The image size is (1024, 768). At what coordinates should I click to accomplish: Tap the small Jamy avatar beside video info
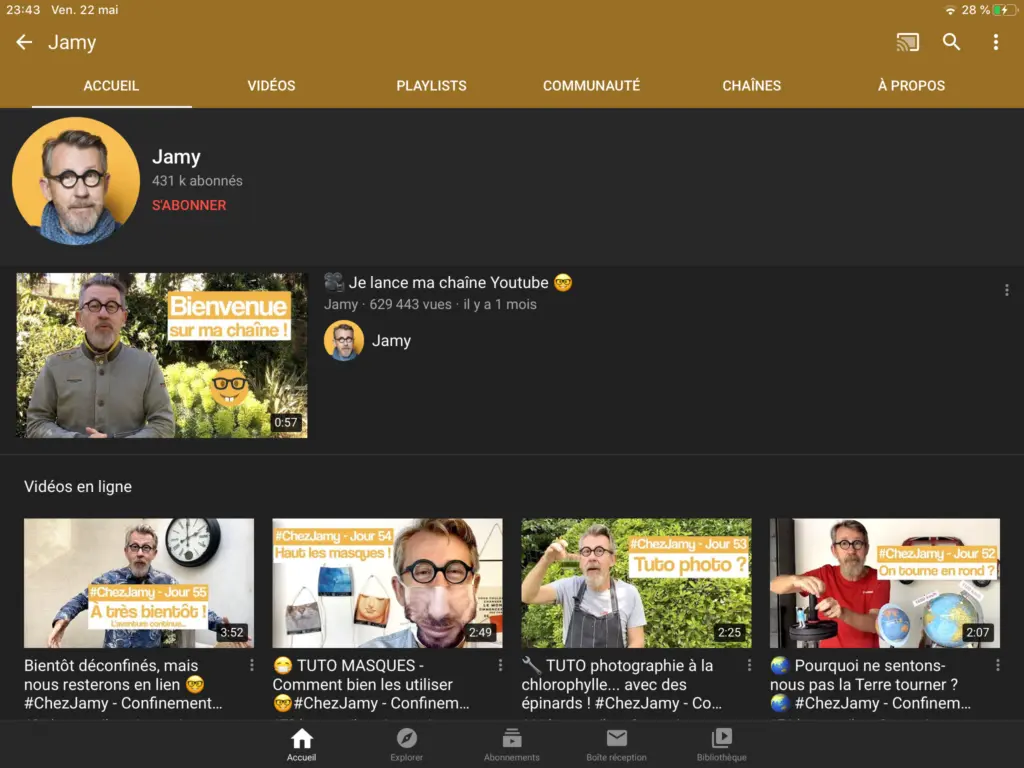344,340
